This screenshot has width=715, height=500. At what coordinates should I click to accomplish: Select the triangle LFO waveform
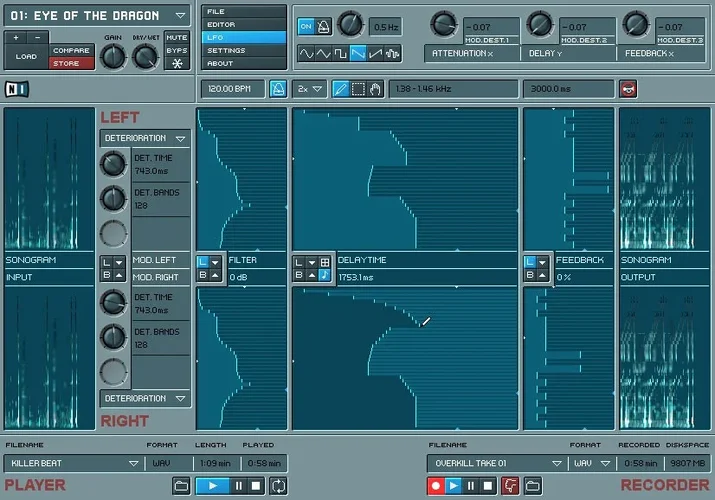click(323, 54)
